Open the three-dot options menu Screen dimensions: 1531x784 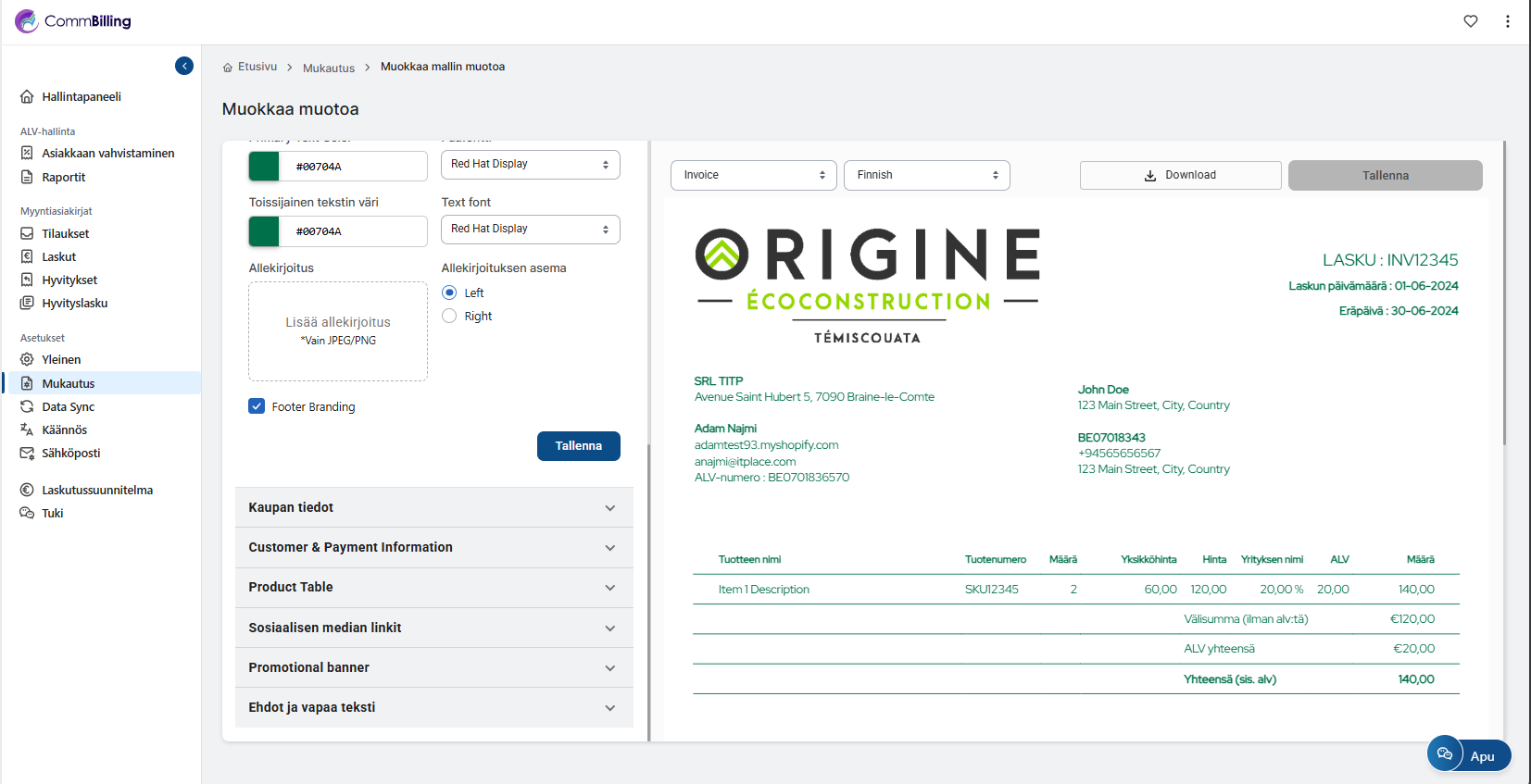[x=1508, y=21]
